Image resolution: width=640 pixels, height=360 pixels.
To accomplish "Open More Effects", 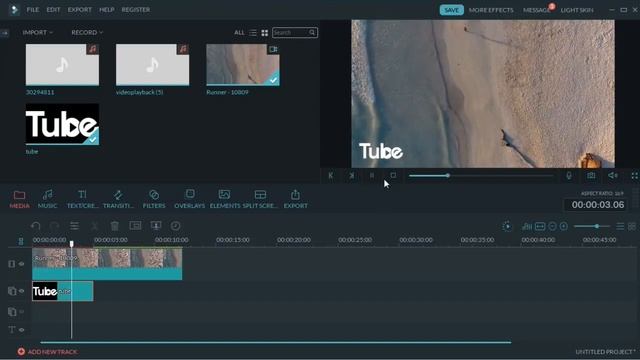I will click(491, 10).
